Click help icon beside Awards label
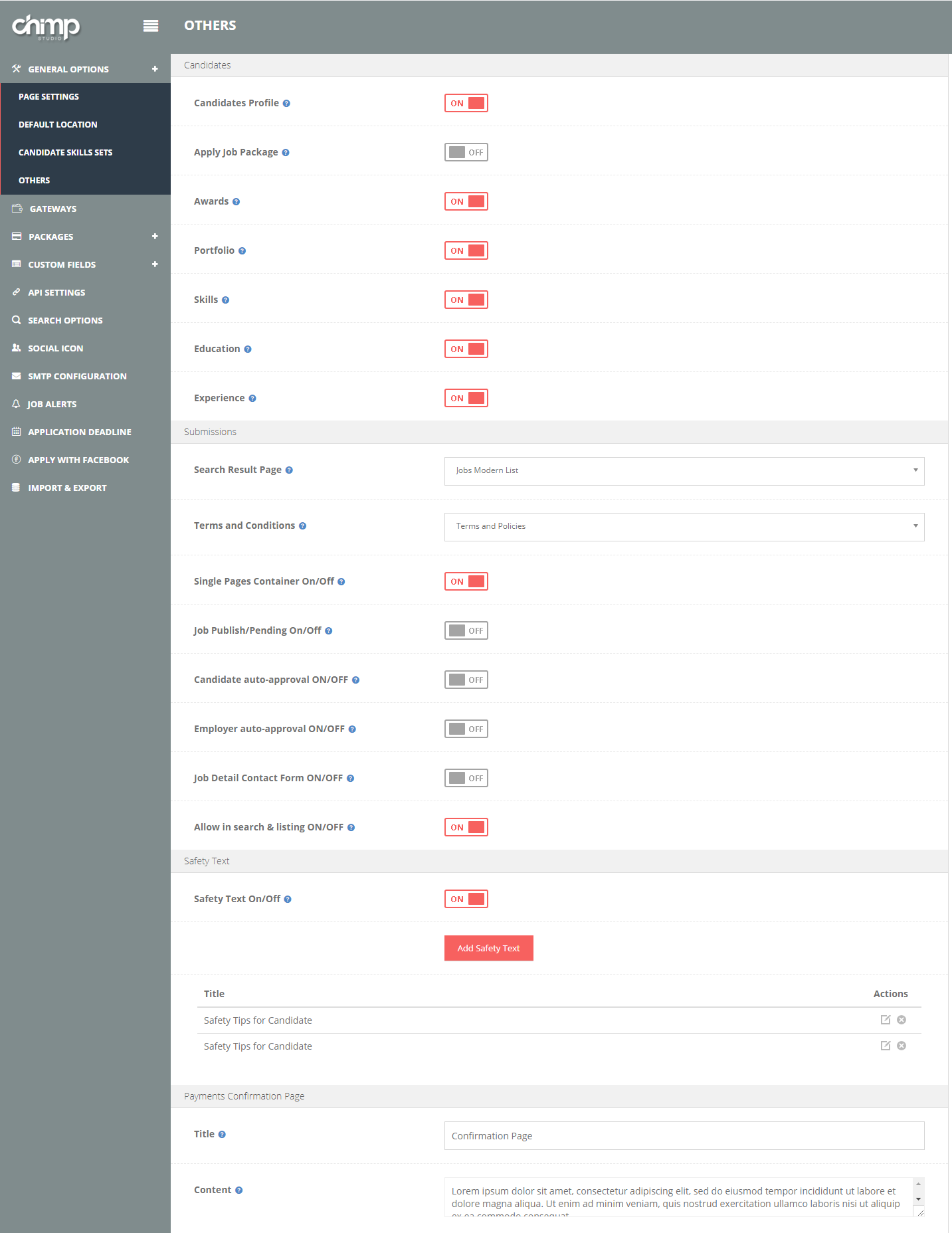 tap(236, 202)
